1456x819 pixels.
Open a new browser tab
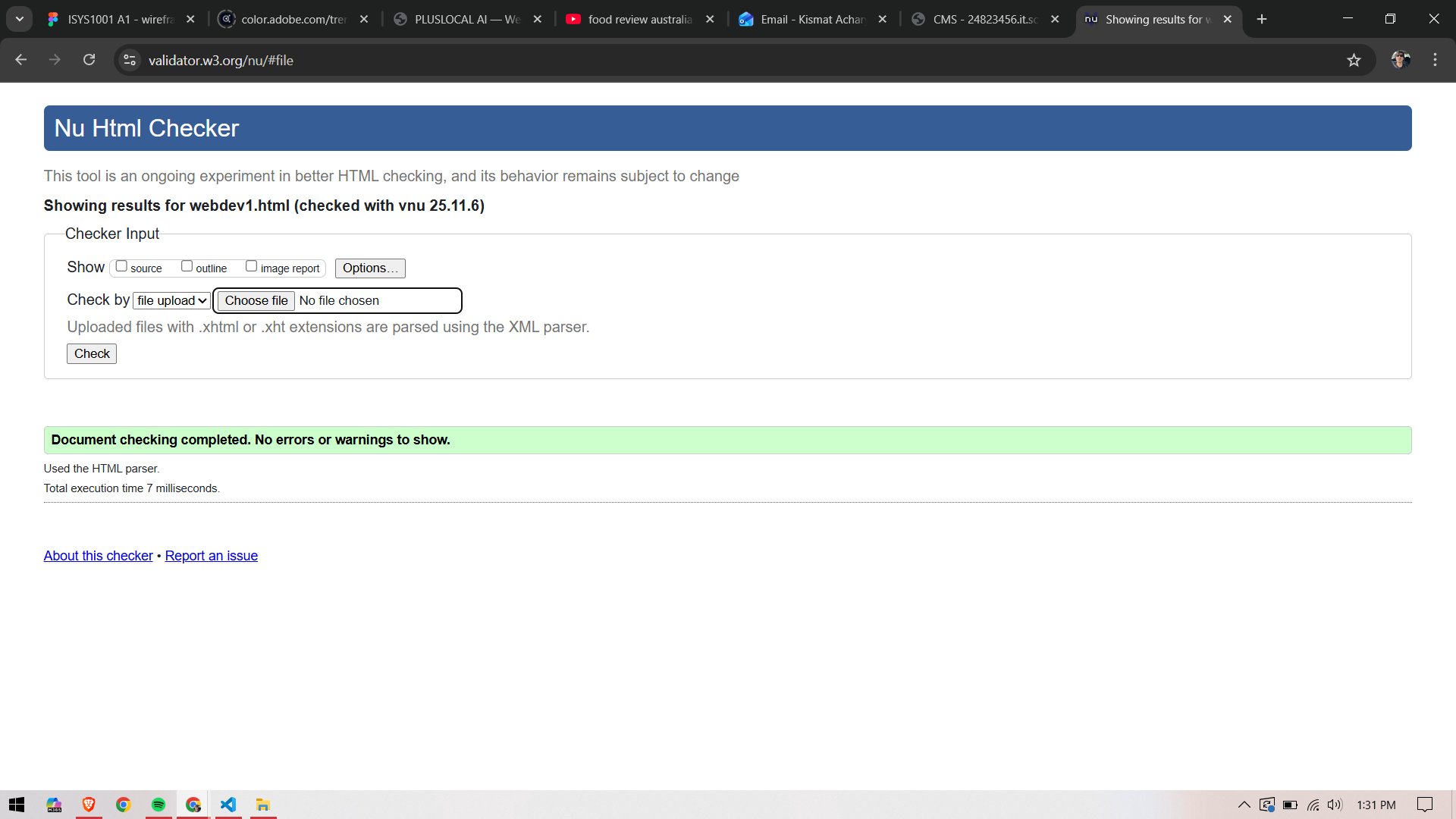1262,20
